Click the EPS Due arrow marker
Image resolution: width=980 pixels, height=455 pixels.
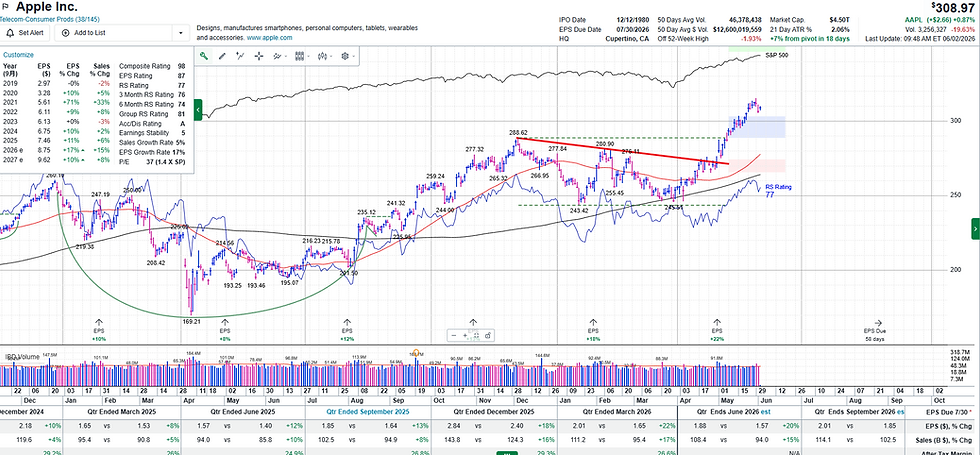pyautogui.click(x=878, y=322)
